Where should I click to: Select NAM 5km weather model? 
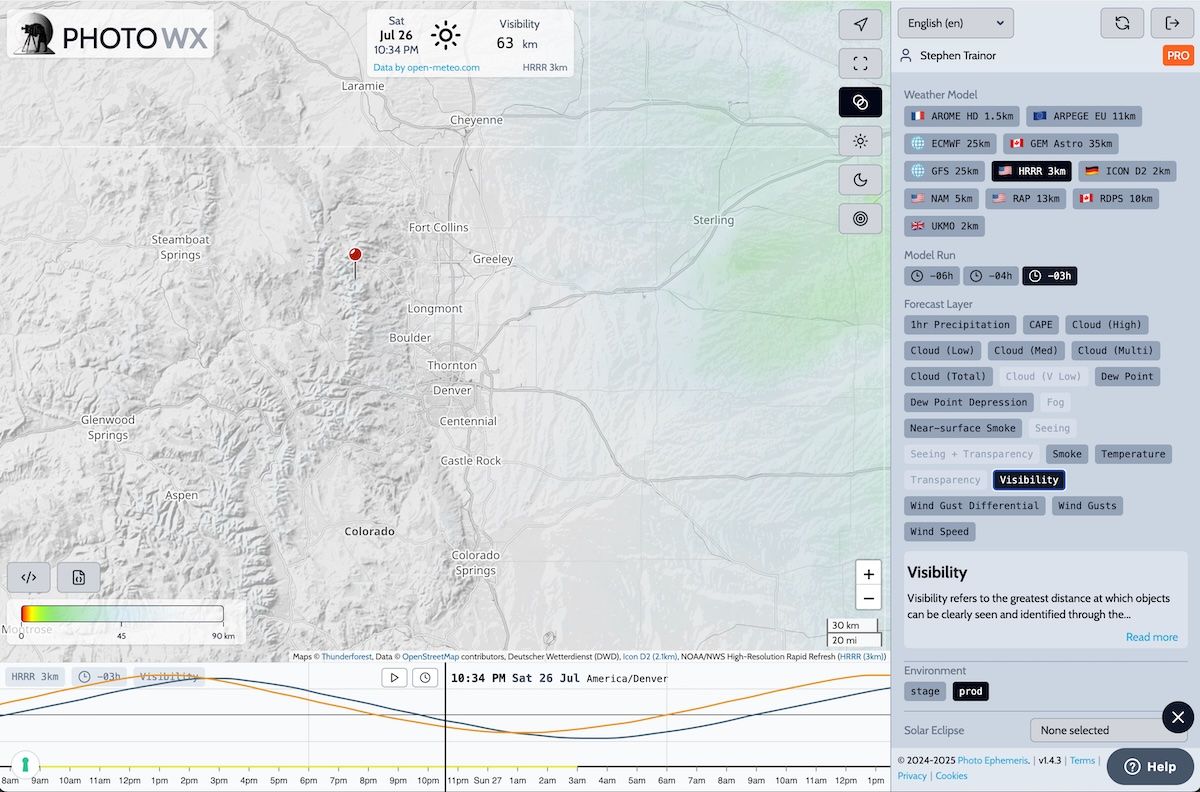pos(941,199)
